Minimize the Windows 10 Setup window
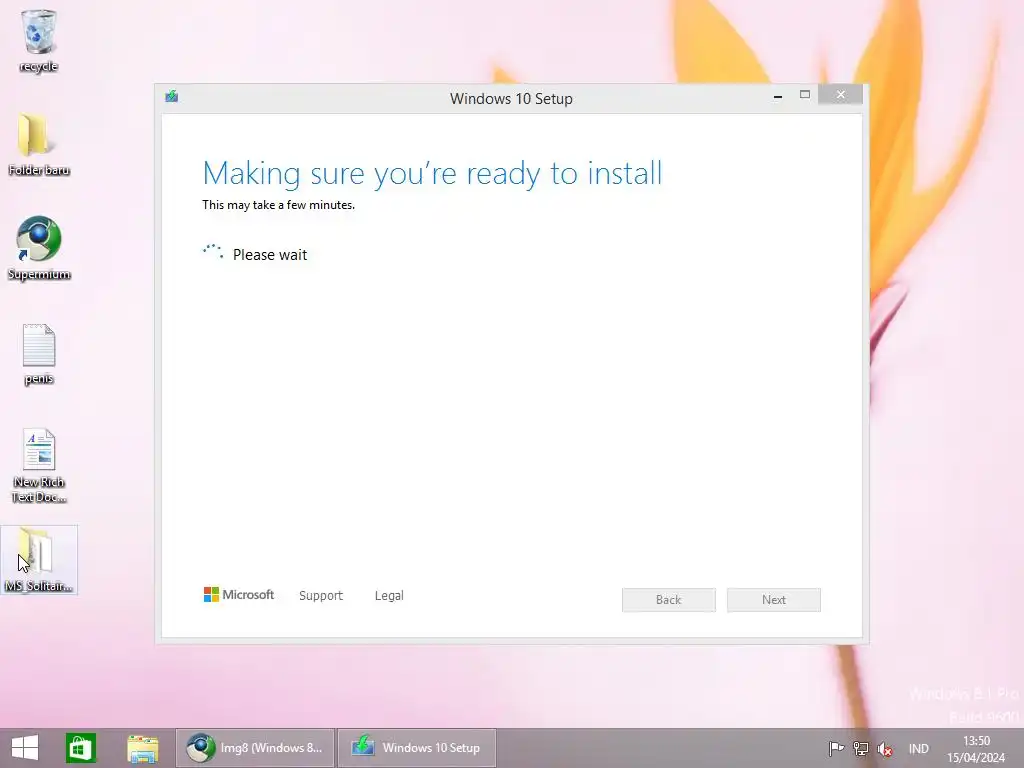1024x768 pixels. (x=778, y=96)
